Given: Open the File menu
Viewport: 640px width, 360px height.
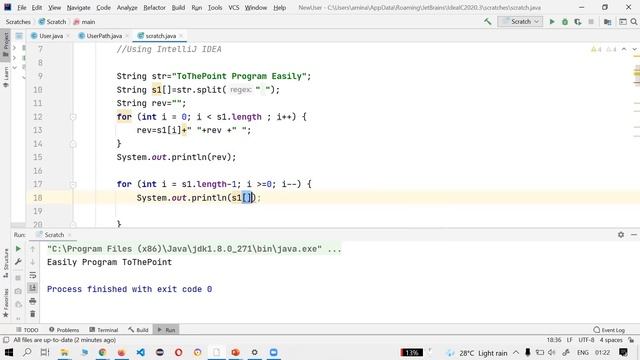Looking at the screenshot, I should pos(22,7).
